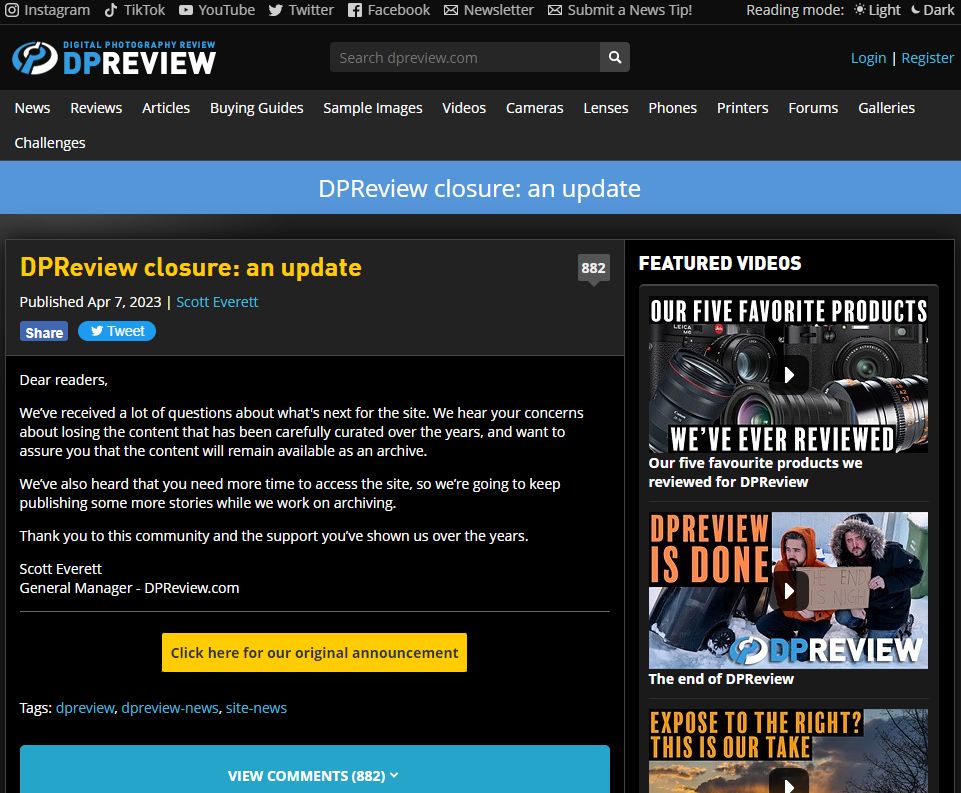Click the yellow article headline
This screenshot has height=793, width=961.
(191, 267)
